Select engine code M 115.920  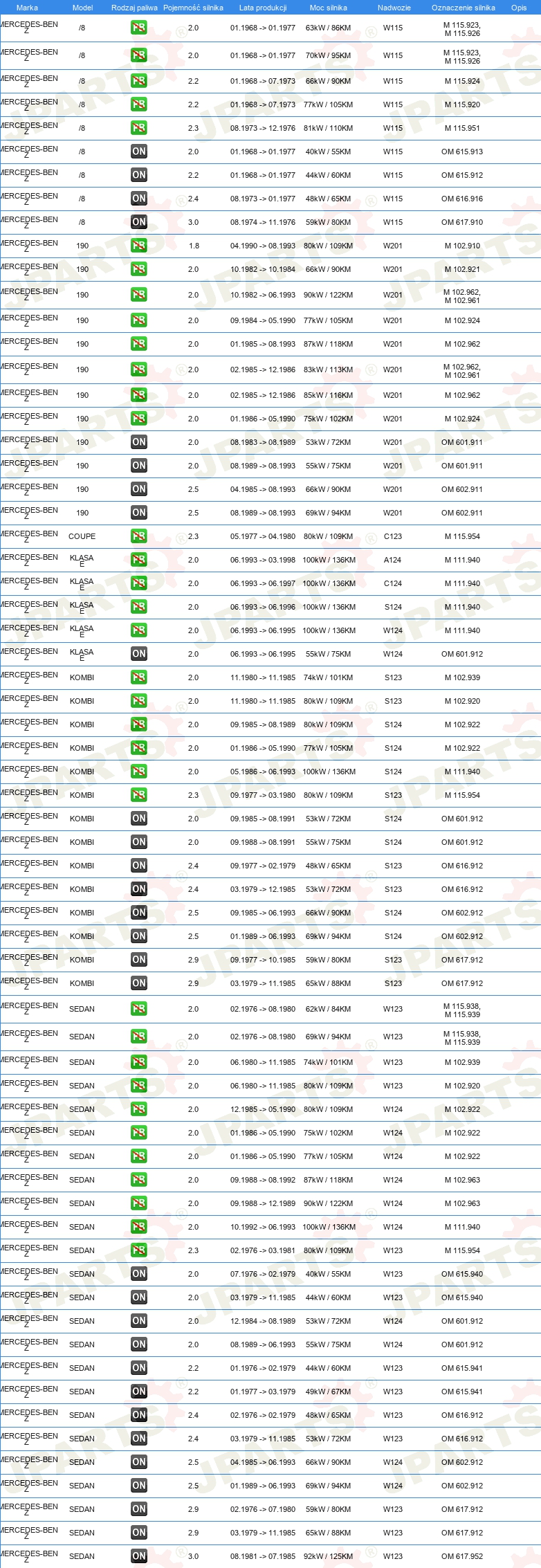pos(462,104)
